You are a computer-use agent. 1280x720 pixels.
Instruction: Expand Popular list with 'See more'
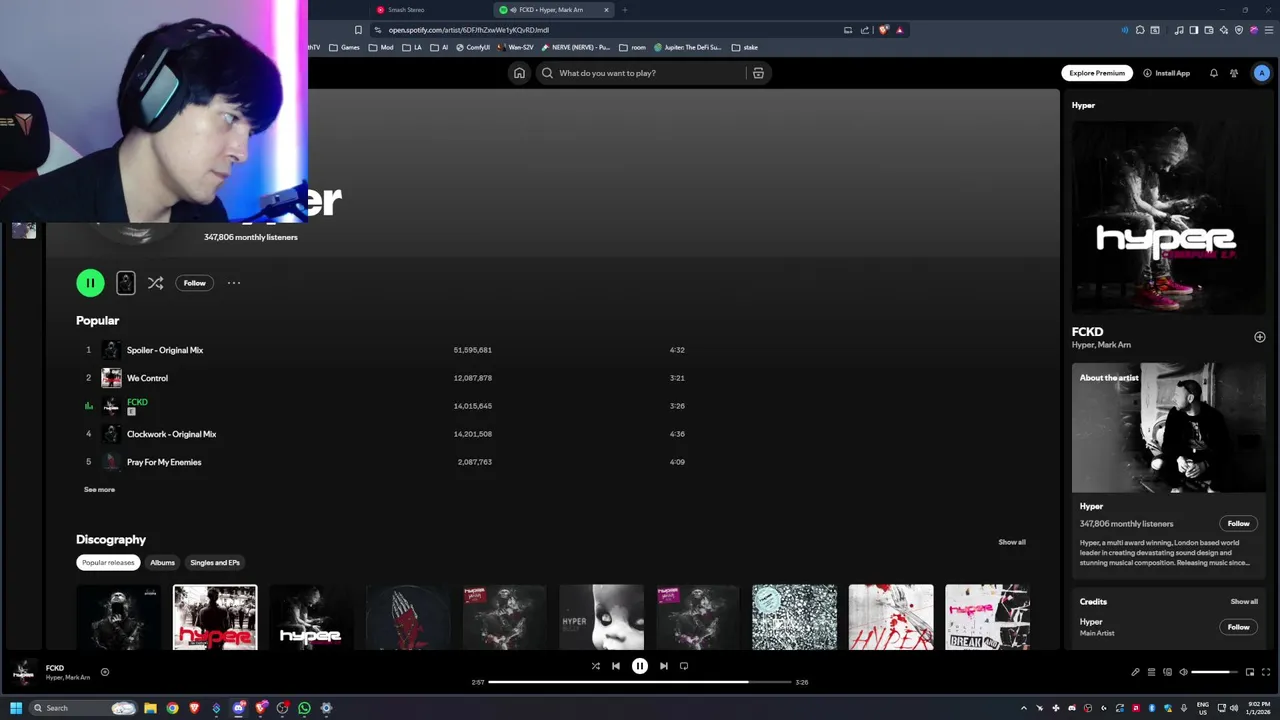(99, 490)
